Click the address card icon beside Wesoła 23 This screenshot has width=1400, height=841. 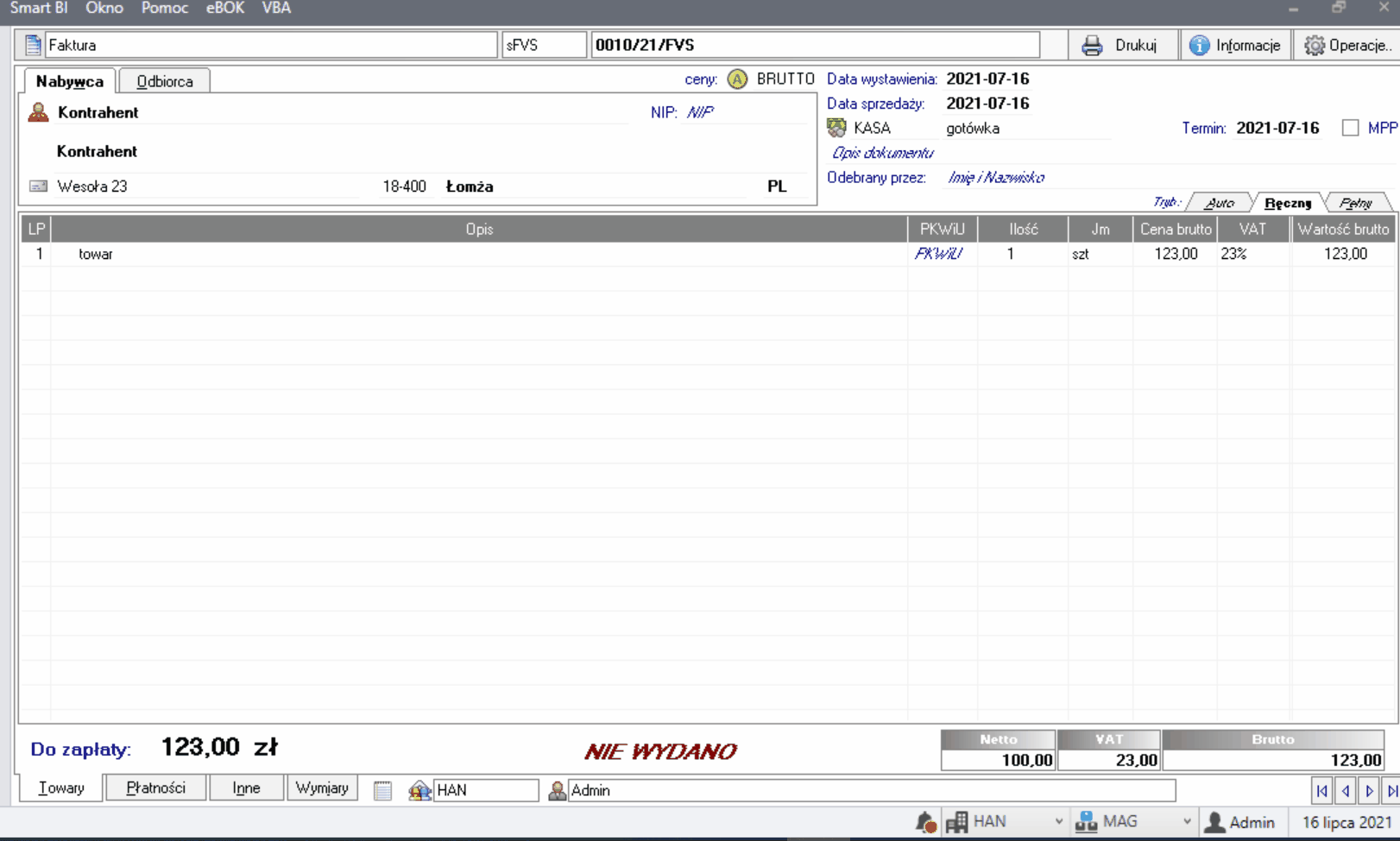(38, 187)
